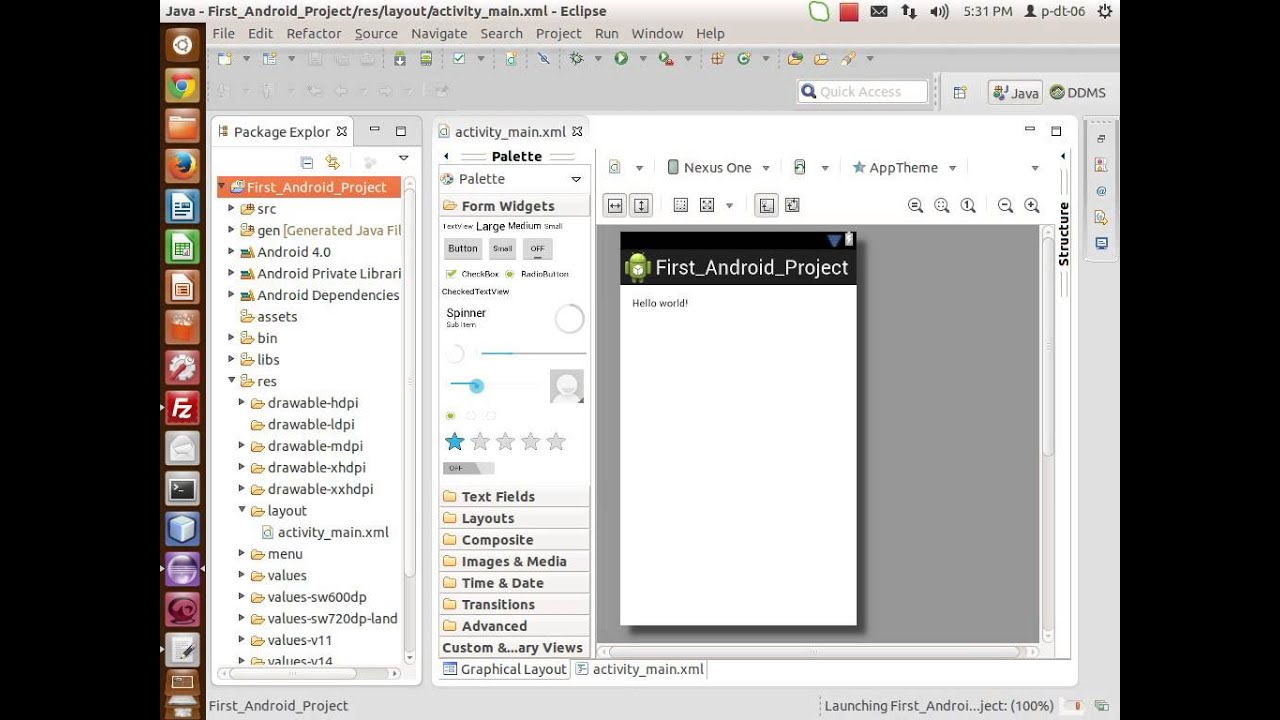
Task: Reset canvas zoom to 100%
Action: point(968,205)
